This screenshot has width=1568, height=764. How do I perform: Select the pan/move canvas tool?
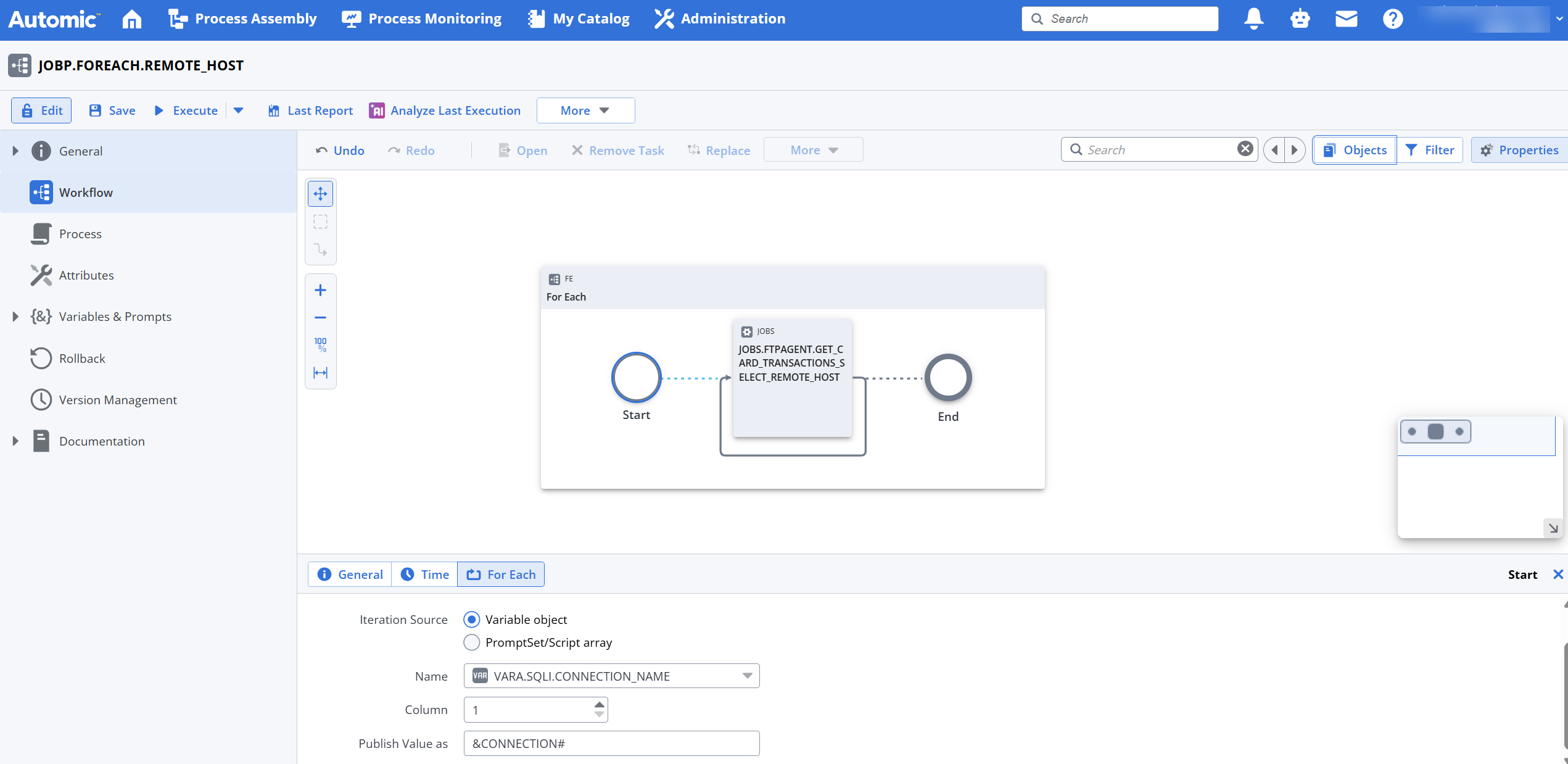coord(320,194)
